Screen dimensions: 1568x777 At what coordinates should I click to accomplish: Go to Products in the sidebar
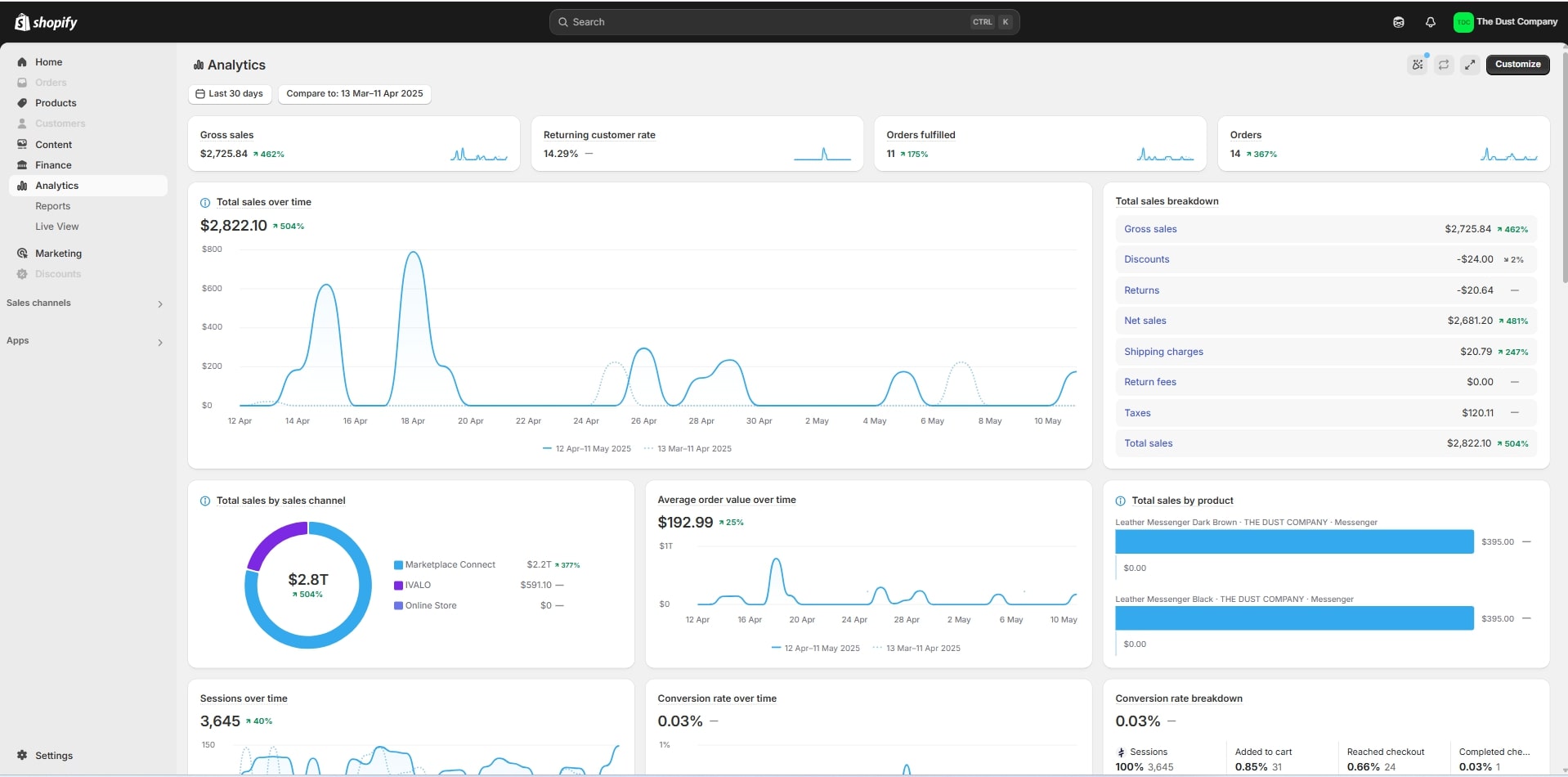click(56, 103)
